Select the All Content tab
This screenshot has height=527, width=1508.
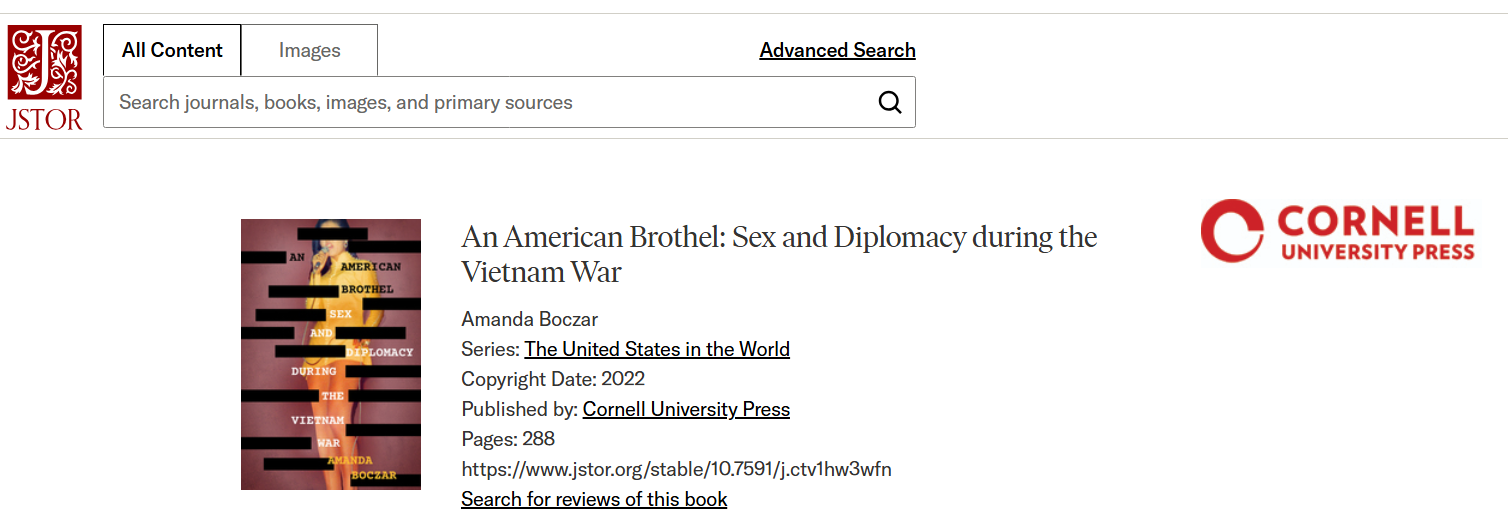pos(172,50)
